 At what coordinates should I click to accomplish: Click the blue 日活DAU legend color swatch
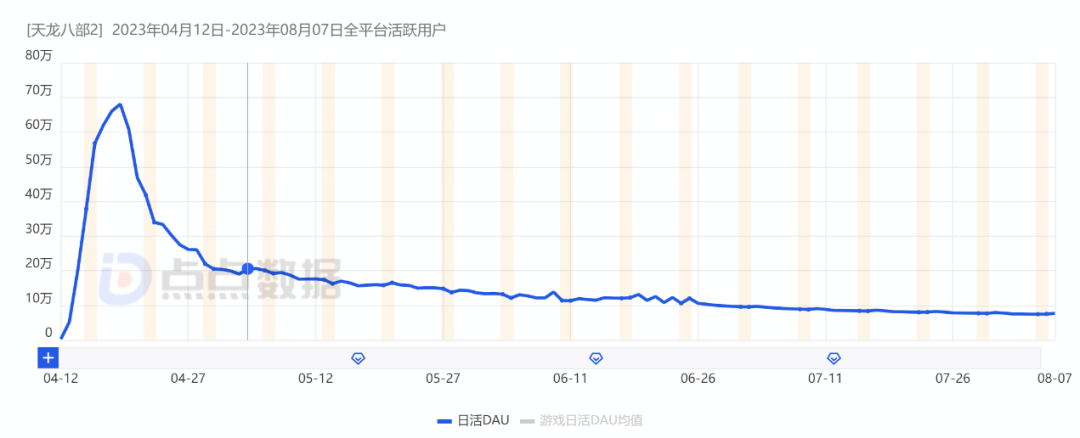pos(445,421)
